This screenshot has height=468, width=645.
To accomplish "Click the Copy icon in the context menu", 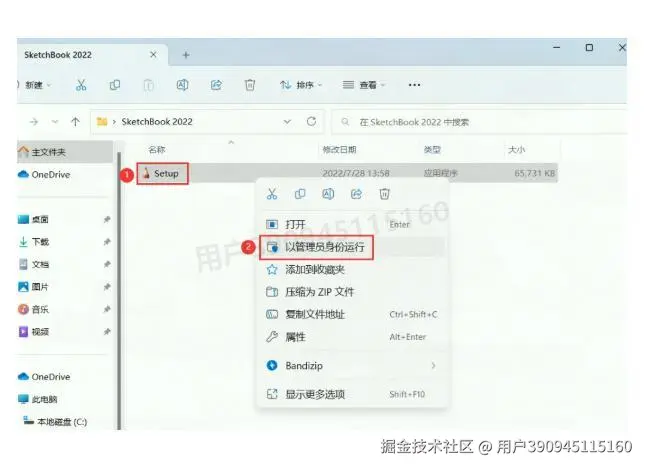I will [x=300, y=194].
